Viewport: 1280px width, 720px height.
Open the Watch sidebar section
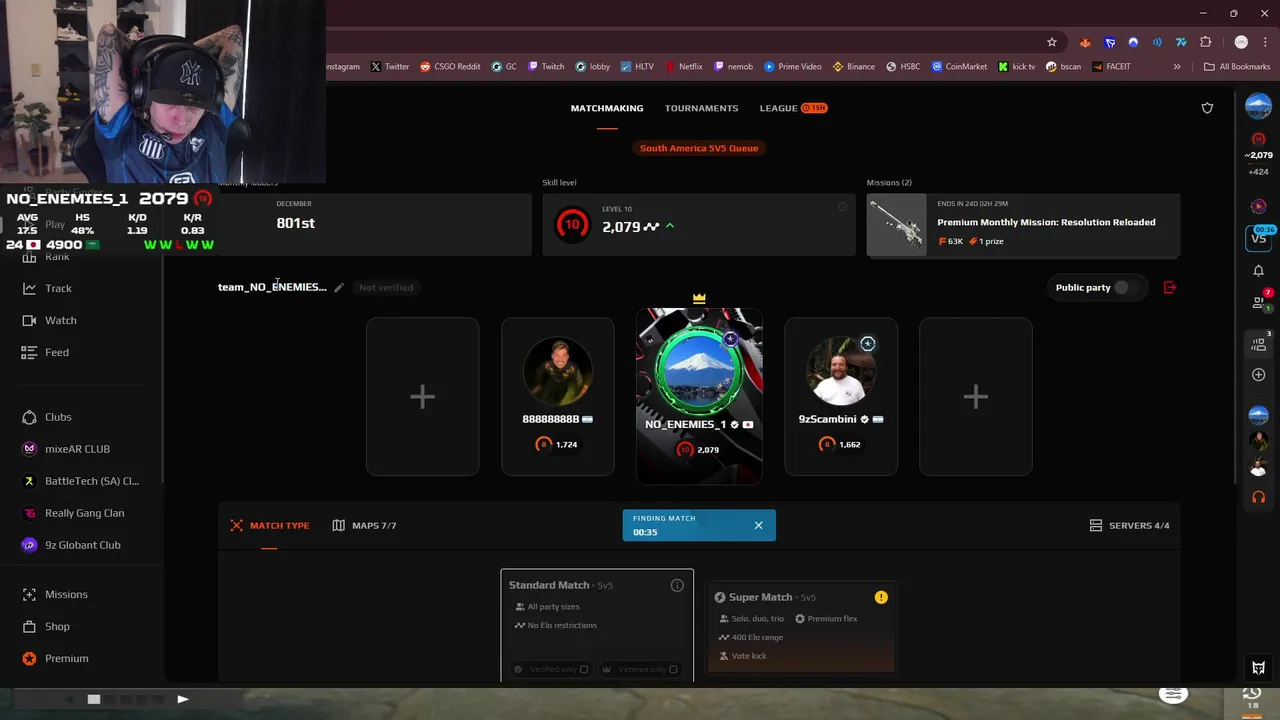[60, 320]
